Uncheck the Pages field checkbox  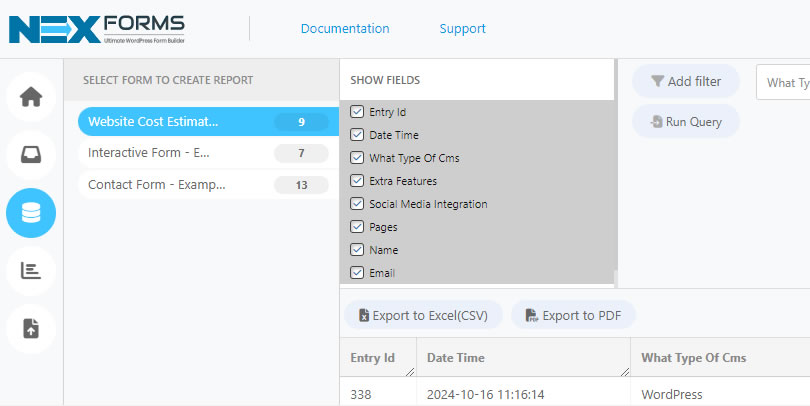point(357,227)
